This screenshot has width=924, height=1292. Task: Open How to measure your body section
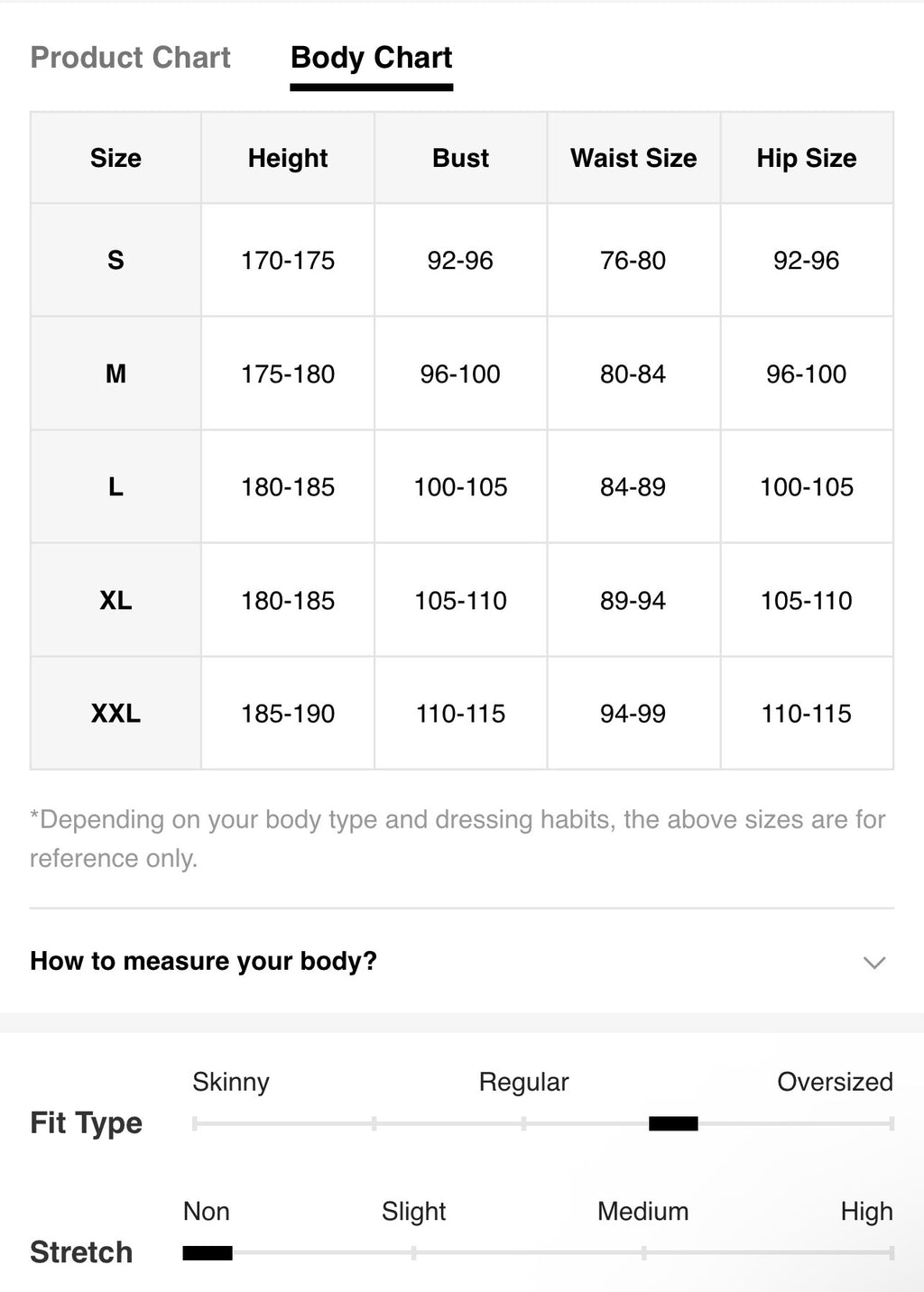point(461,961)
